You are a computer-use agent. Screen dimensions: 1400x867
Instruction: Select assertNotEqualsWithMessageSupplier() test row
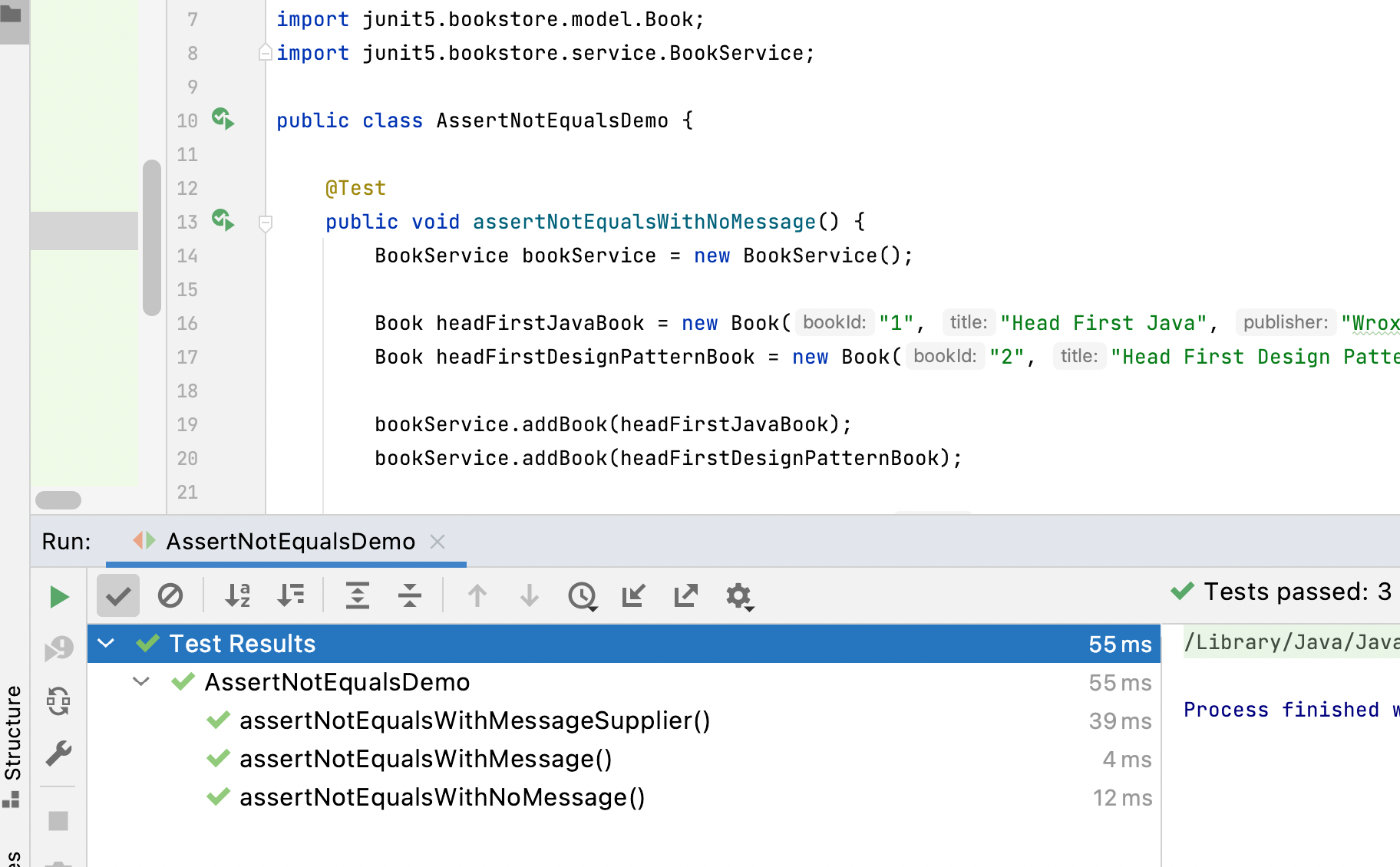(623, 720)
